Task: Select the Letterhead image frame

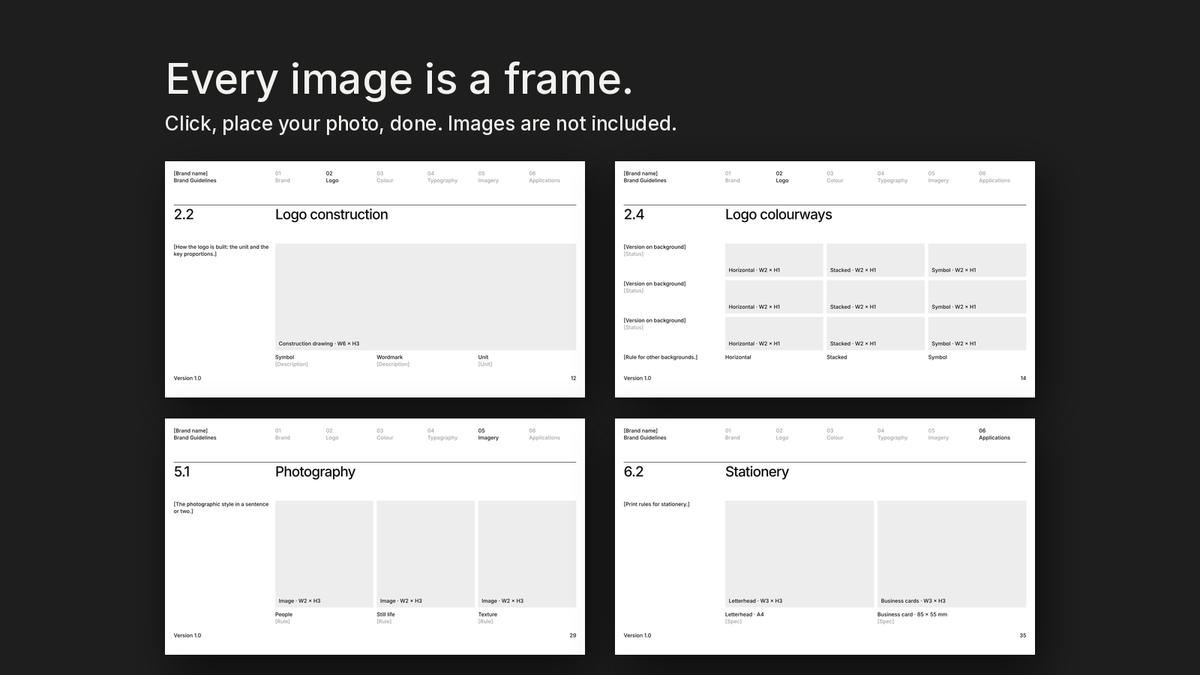Action: click(x=799, y=554)
